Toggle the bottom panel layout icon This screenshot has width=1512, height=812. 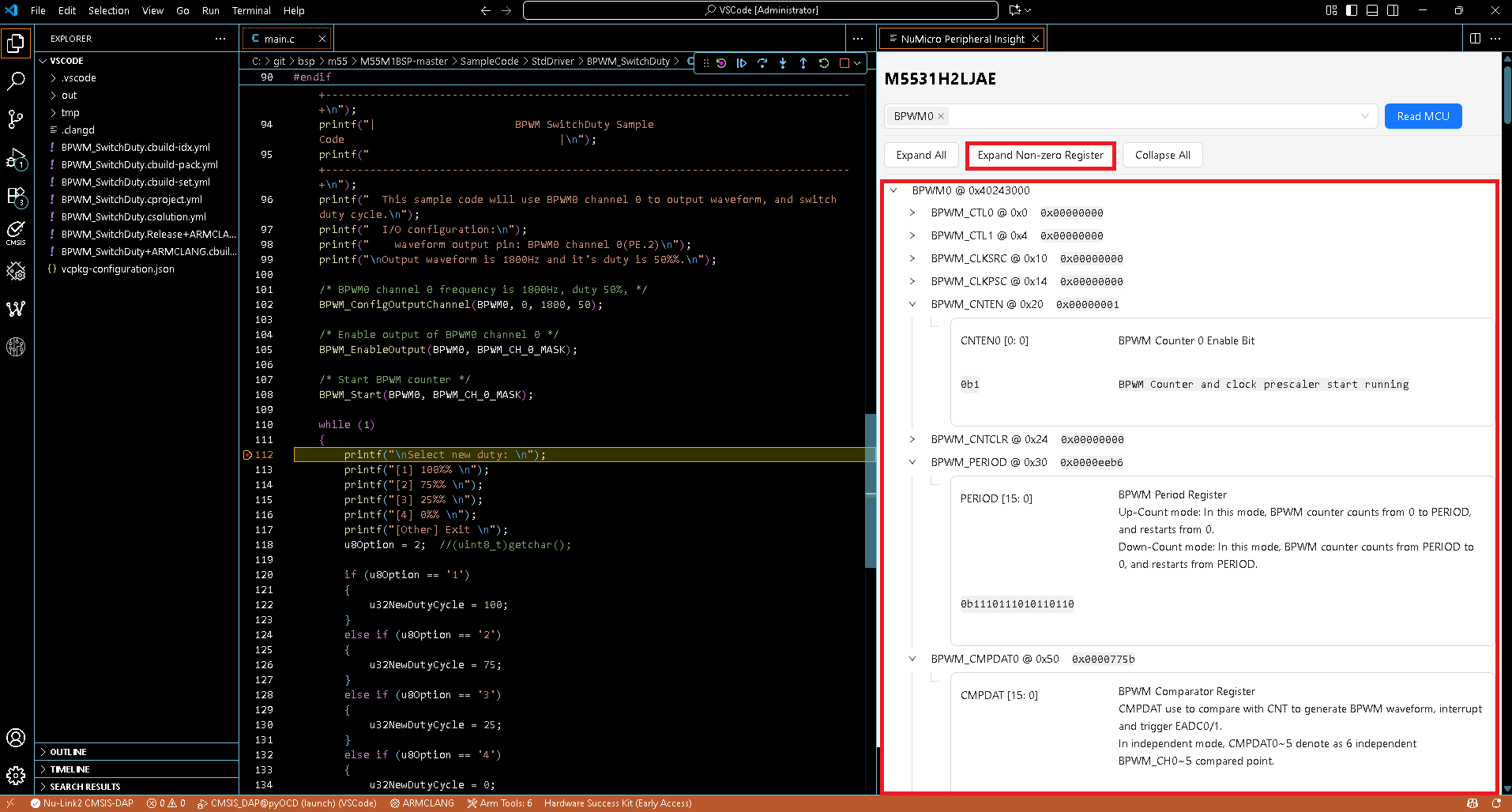[1372, 10]
